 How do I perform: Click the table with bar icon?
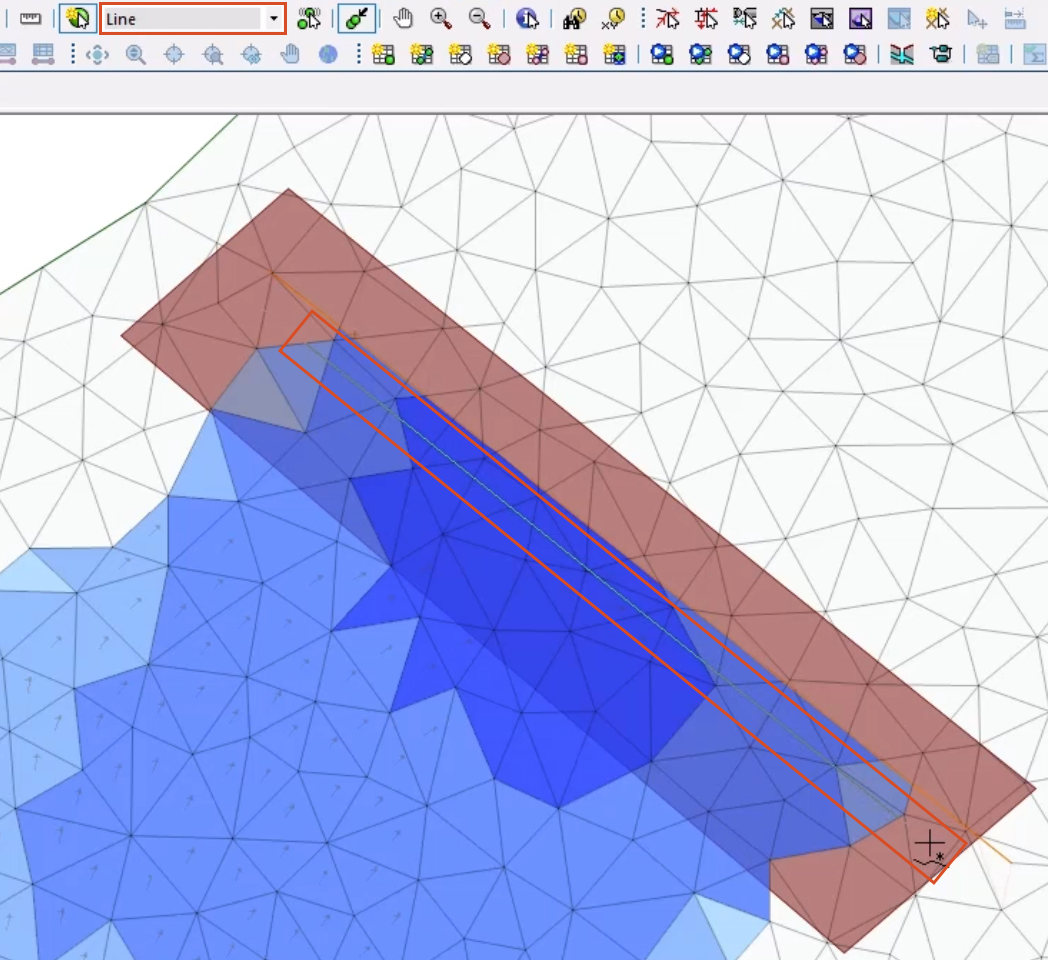(43, 54)
